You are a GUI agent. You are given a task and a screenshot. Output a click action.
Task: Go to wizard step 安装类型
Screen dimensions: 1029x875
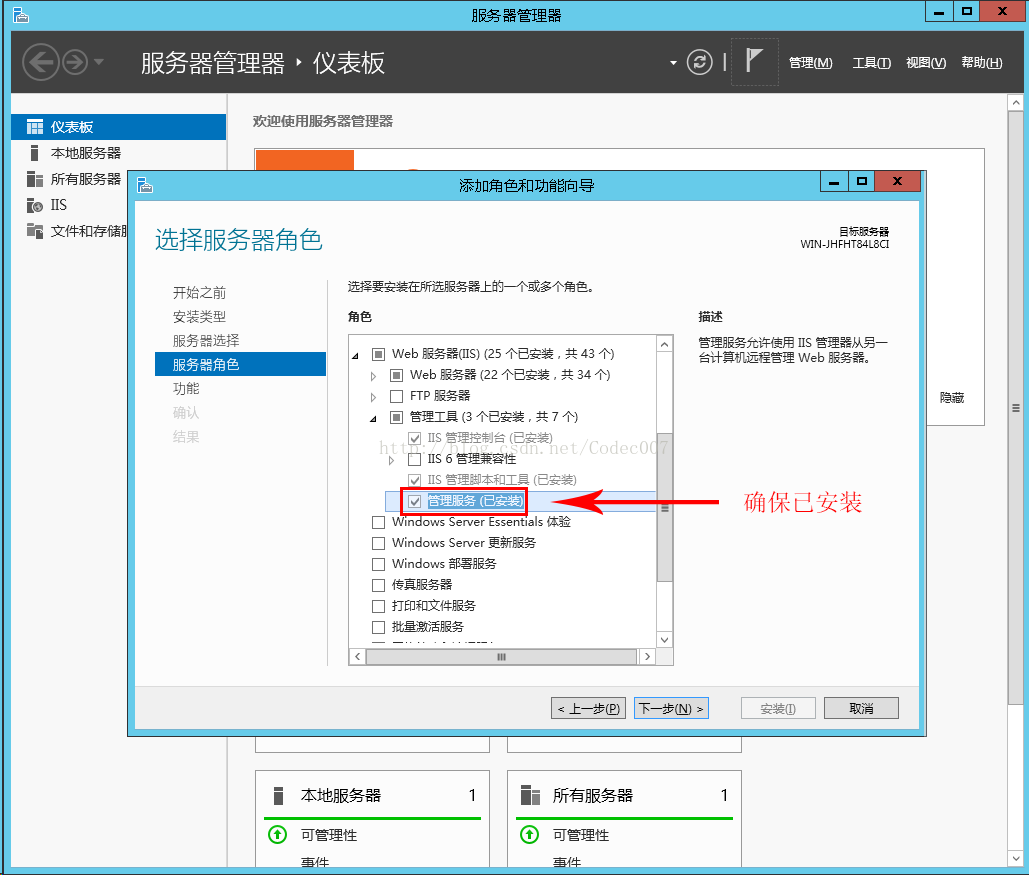(199, 316)
